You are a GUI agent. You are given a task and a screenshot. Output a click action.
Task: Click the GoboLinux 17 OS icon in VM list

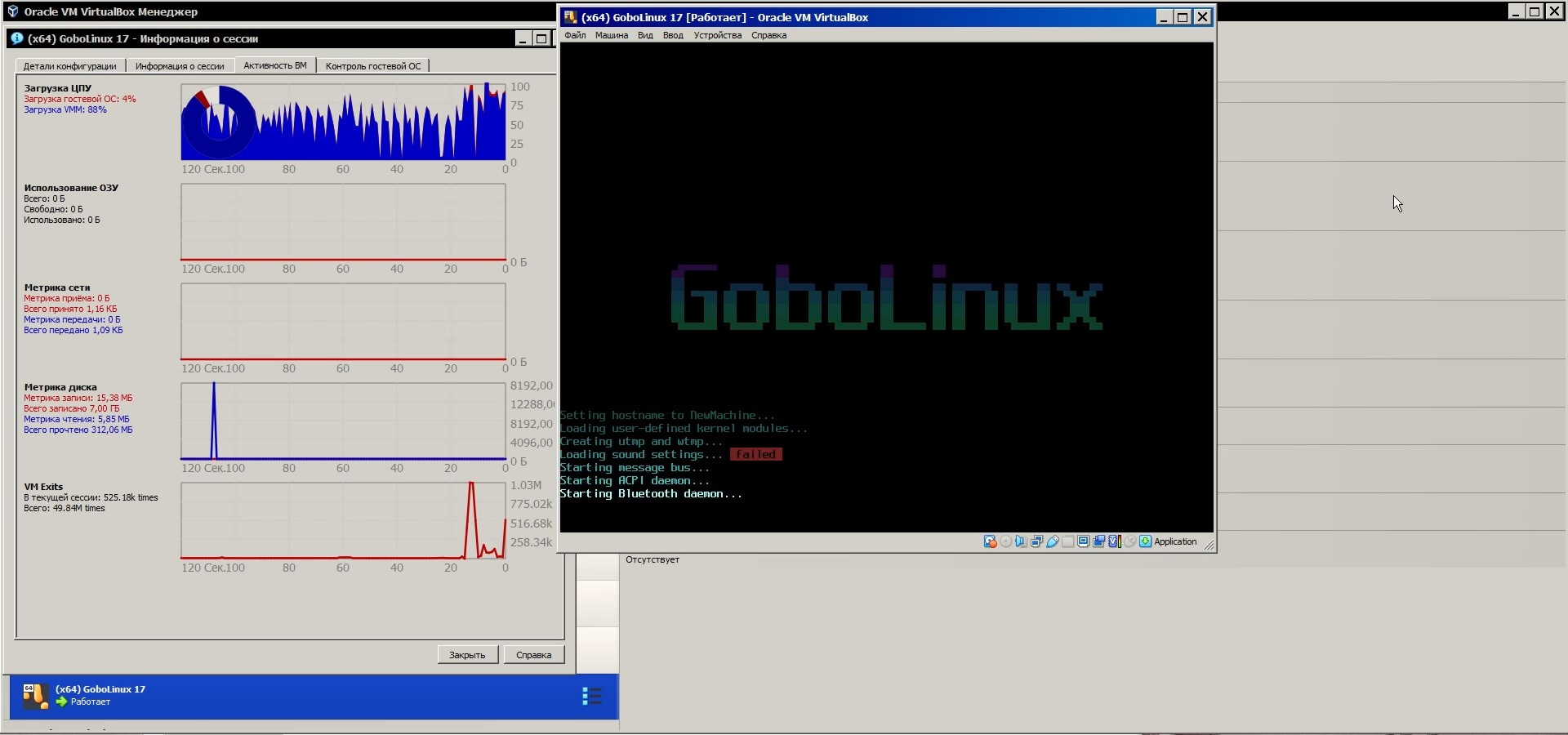click(35, 695)
